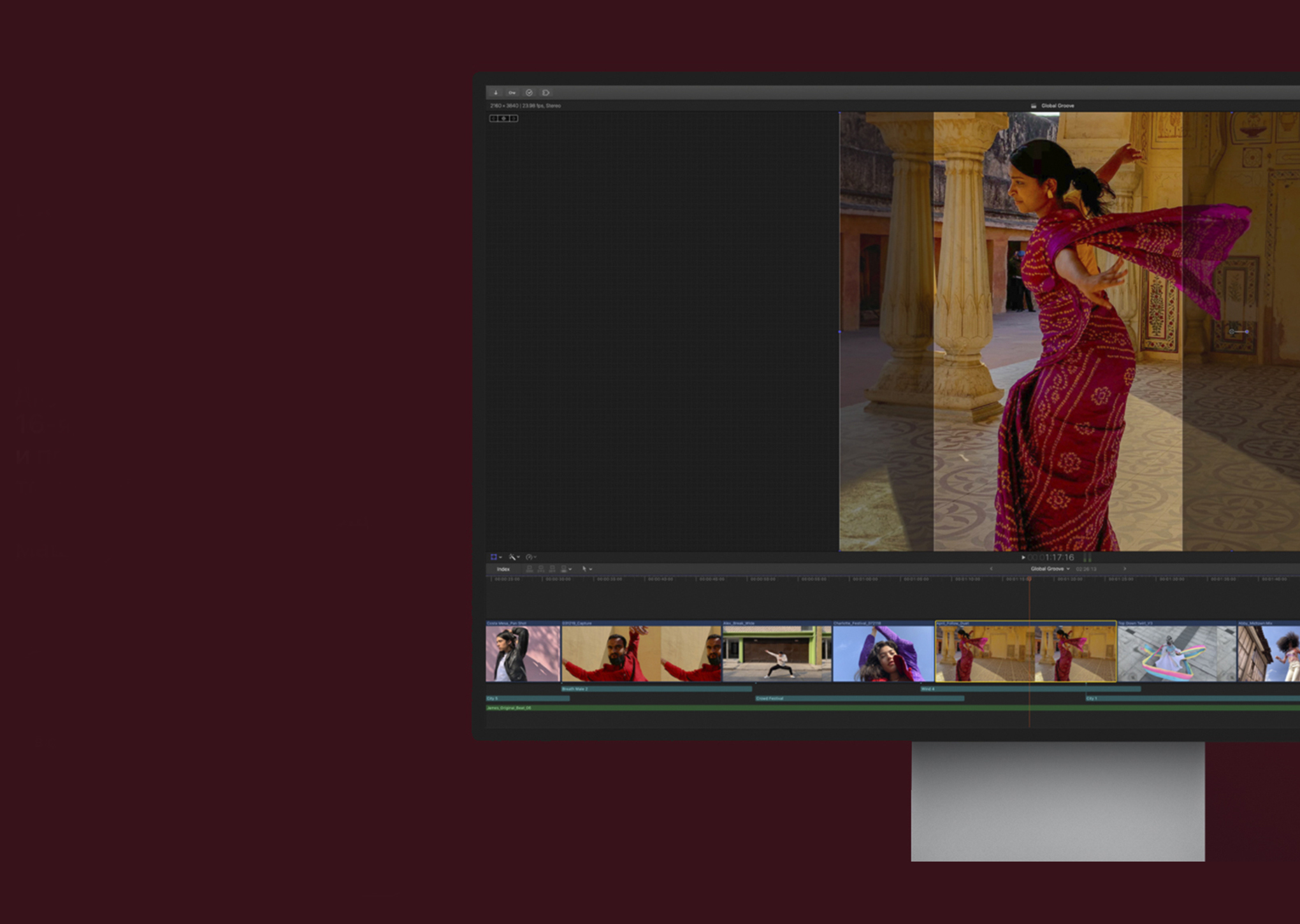Click the share tag-shaped toolbar icon
1300x924 pixels.
point(545,93)
